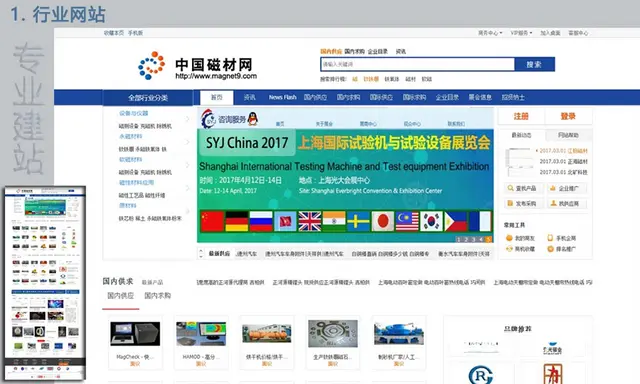Open the 商务中心 dropdown in the top bar
This screenshot has width=640, height=384.
[490, 33]
